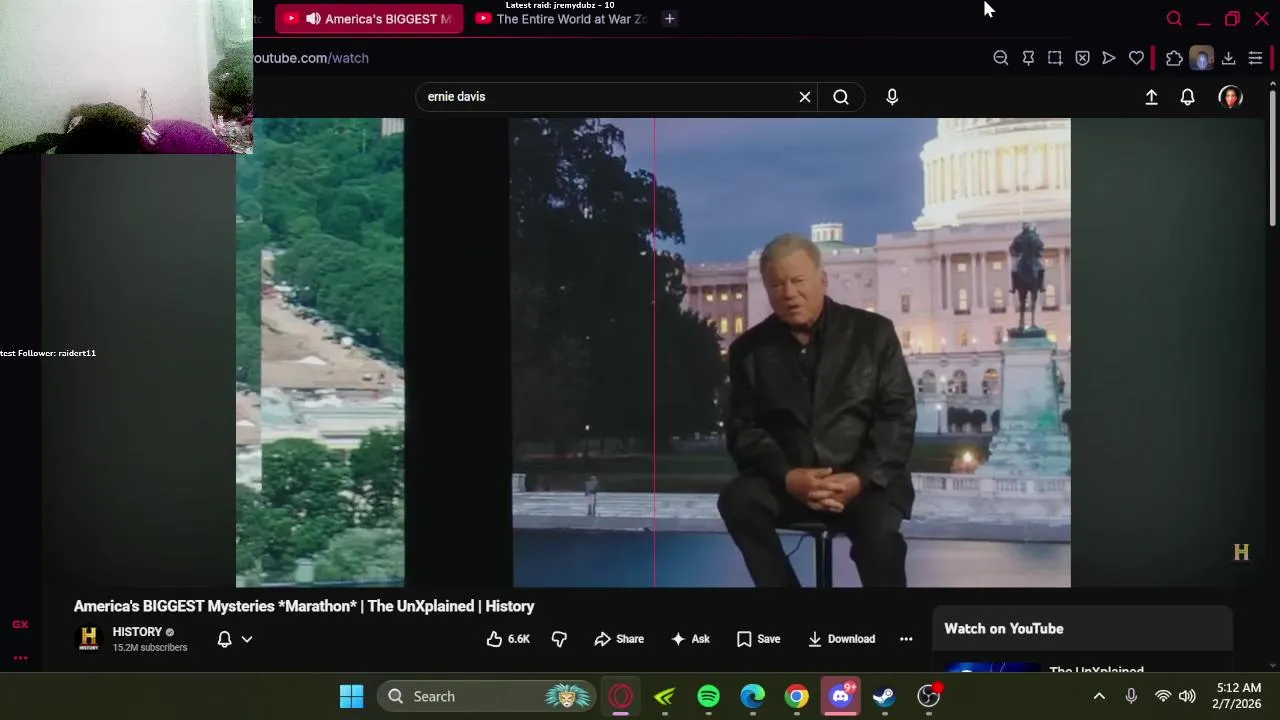Open Steam from the taskbar
1280x720 pixels.
coord(884,696)
